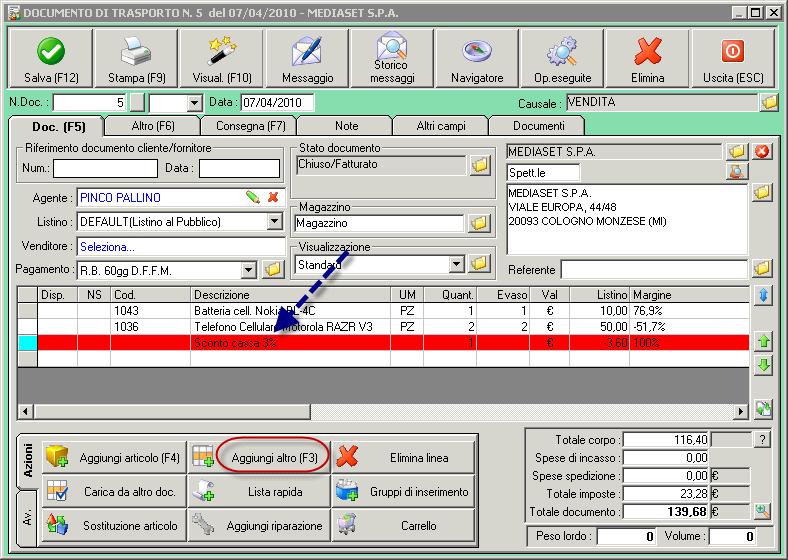This screenshot has height=560, width=788.
Task: Clear agent PINCO PALLINO with red X
Action: [x=273, y=197]
